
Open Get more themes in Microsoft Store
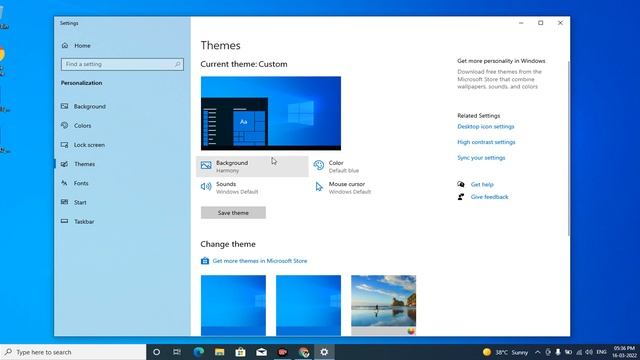(260, 261)
